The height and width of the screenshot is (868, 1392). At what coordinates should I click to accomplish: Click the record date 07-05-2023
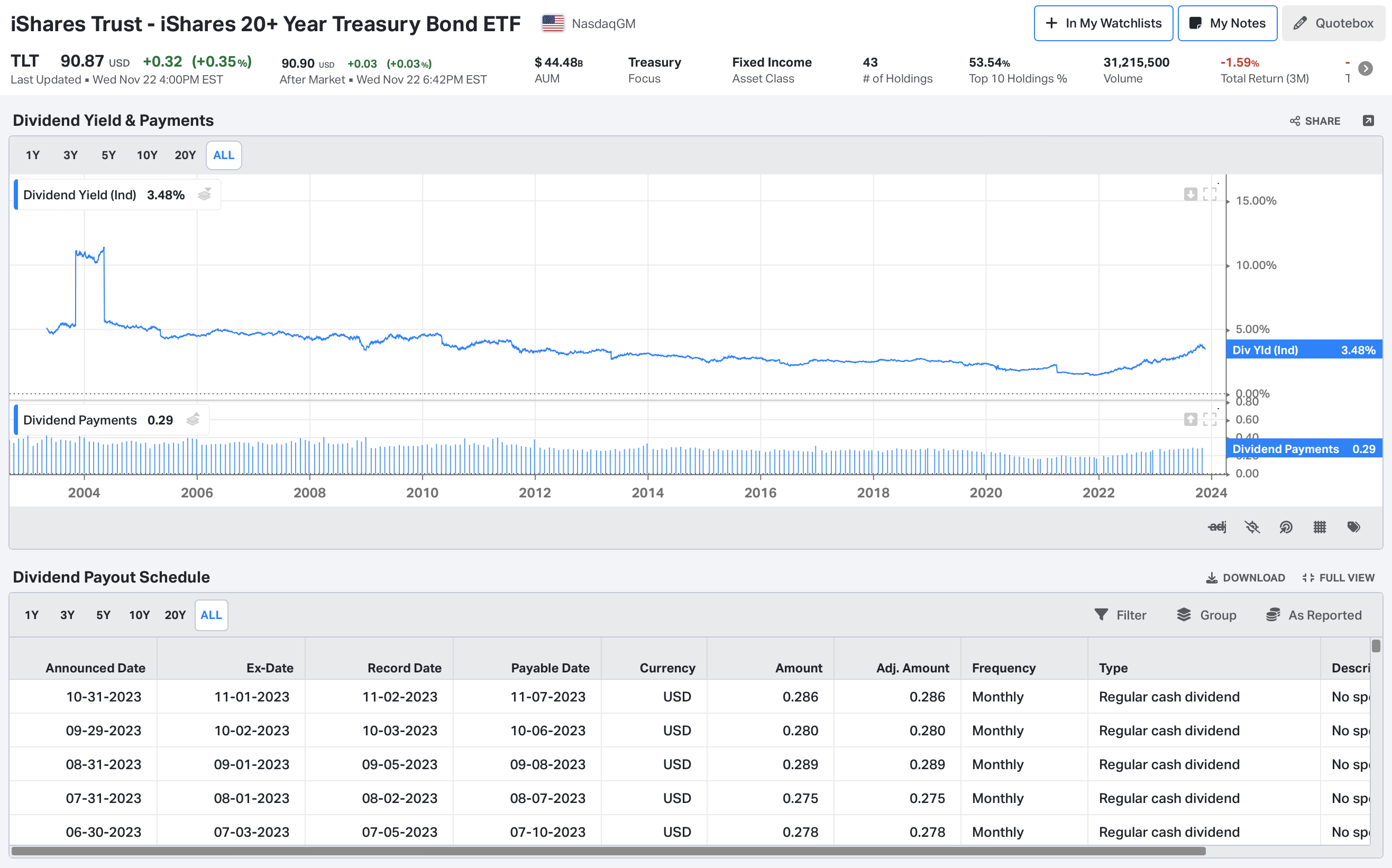click(400, 832)
